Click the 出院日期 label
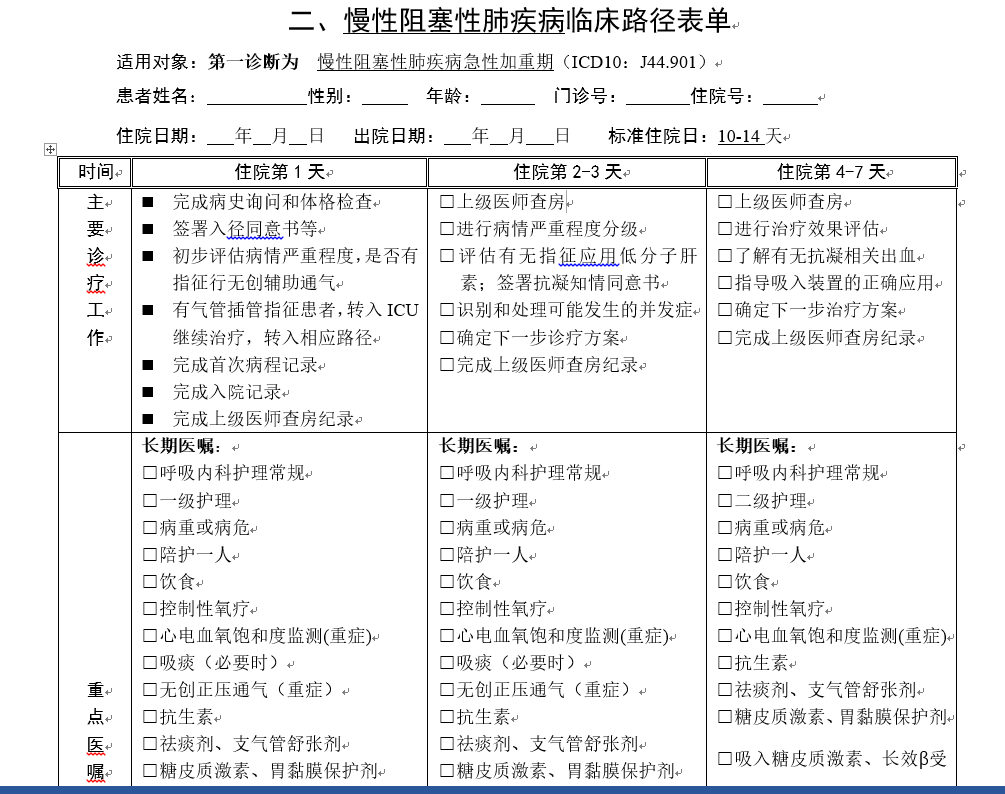 coord(394,136)
